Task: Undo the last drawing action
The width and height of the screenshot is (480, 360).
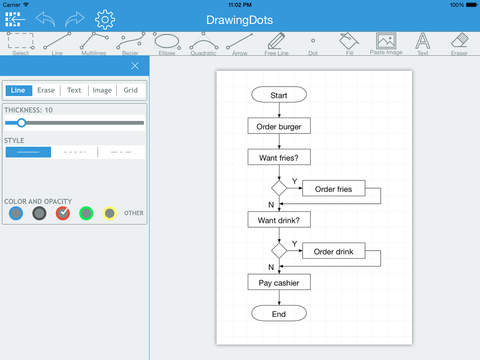Action: click(45, 19)
